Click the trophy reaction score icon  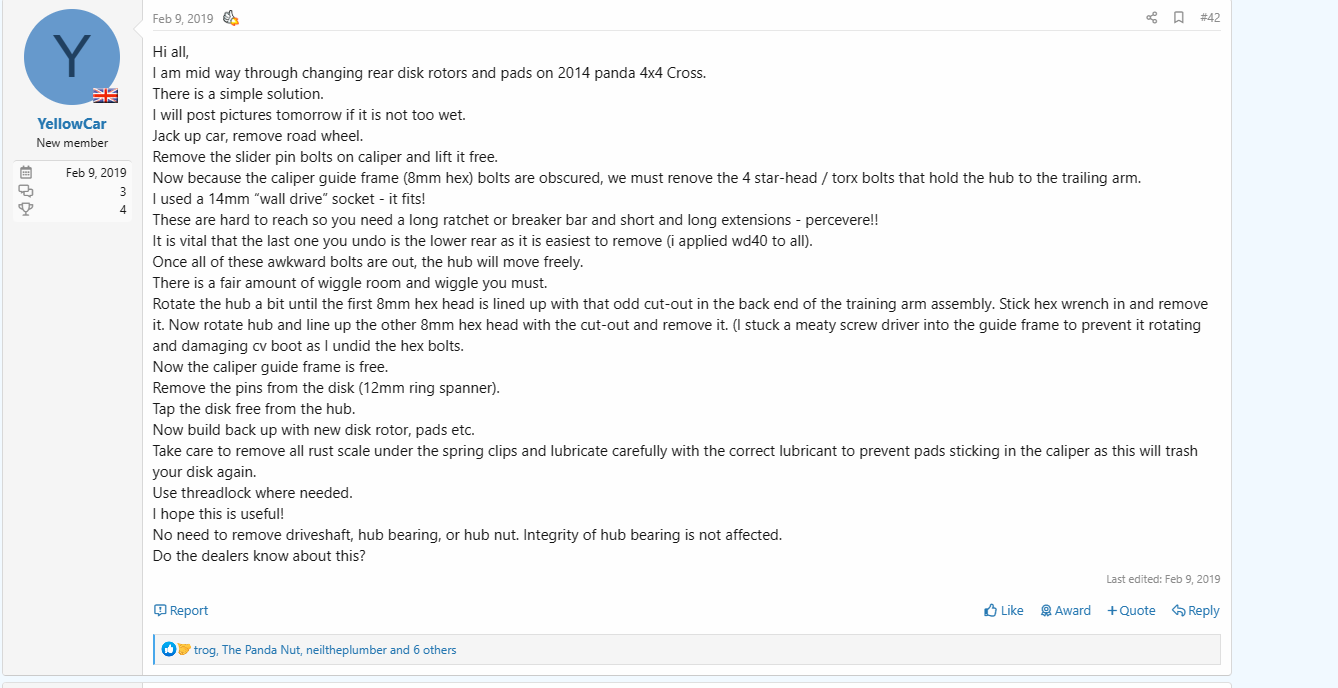(x=26, y=209)
